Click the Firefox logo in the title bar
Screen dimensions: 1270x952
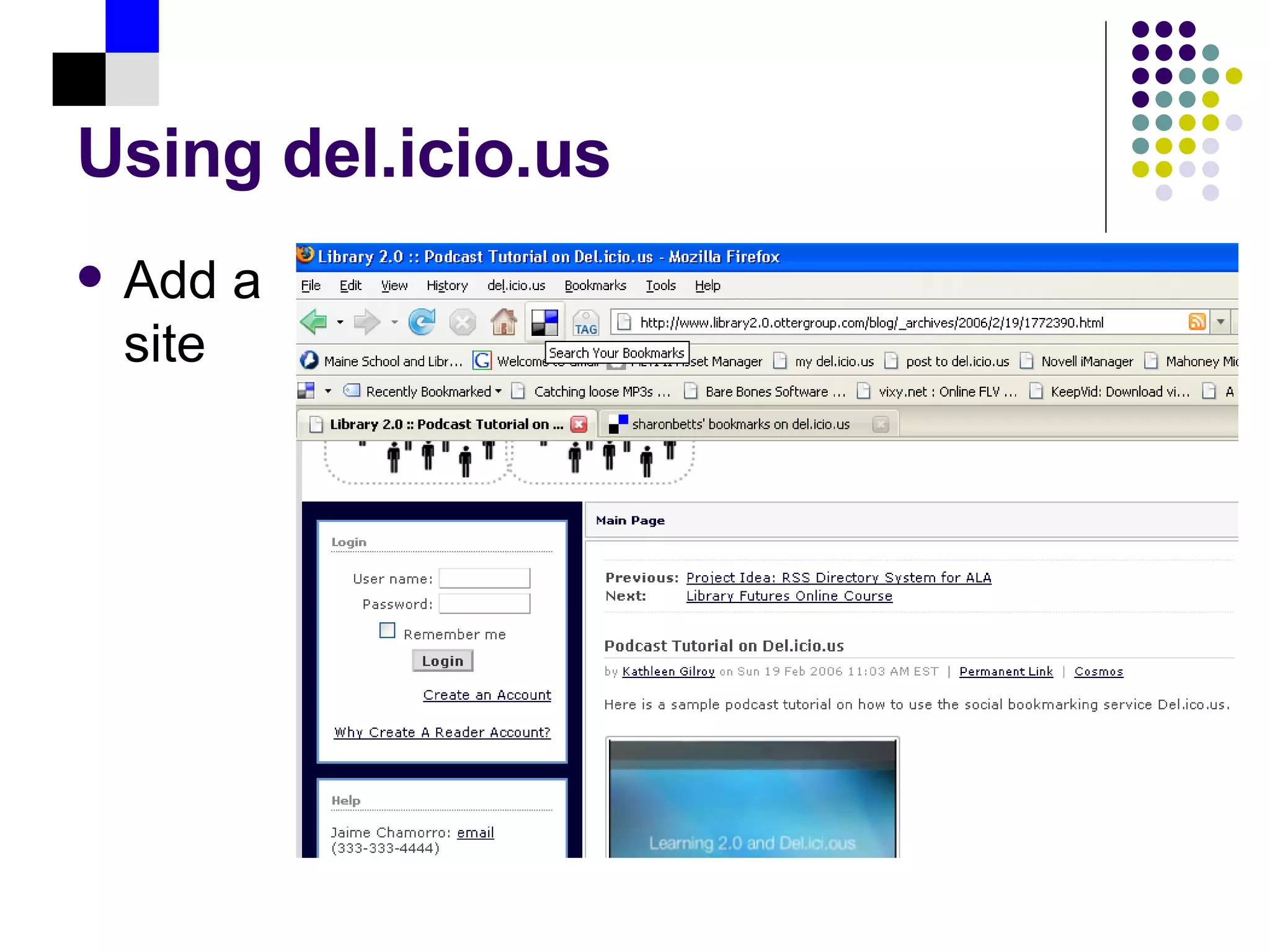click(305, 255)
